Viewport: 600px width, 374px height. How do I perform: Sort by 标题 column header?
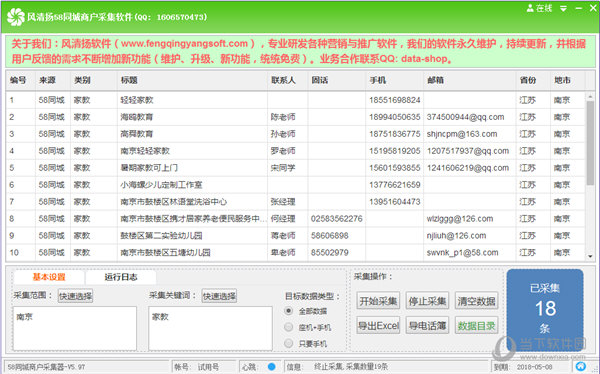point(192,80)
